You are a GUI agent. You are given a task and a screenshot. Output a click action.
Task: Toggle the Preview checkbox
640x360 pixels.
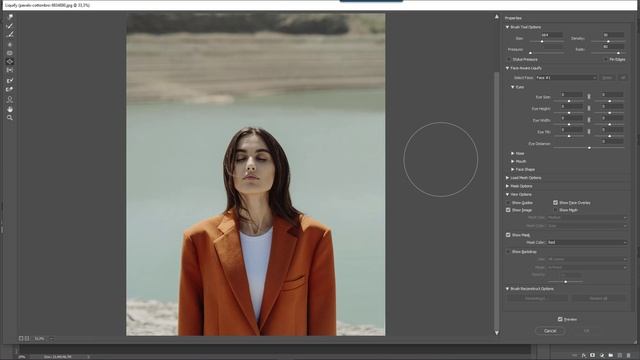[560, 319]
